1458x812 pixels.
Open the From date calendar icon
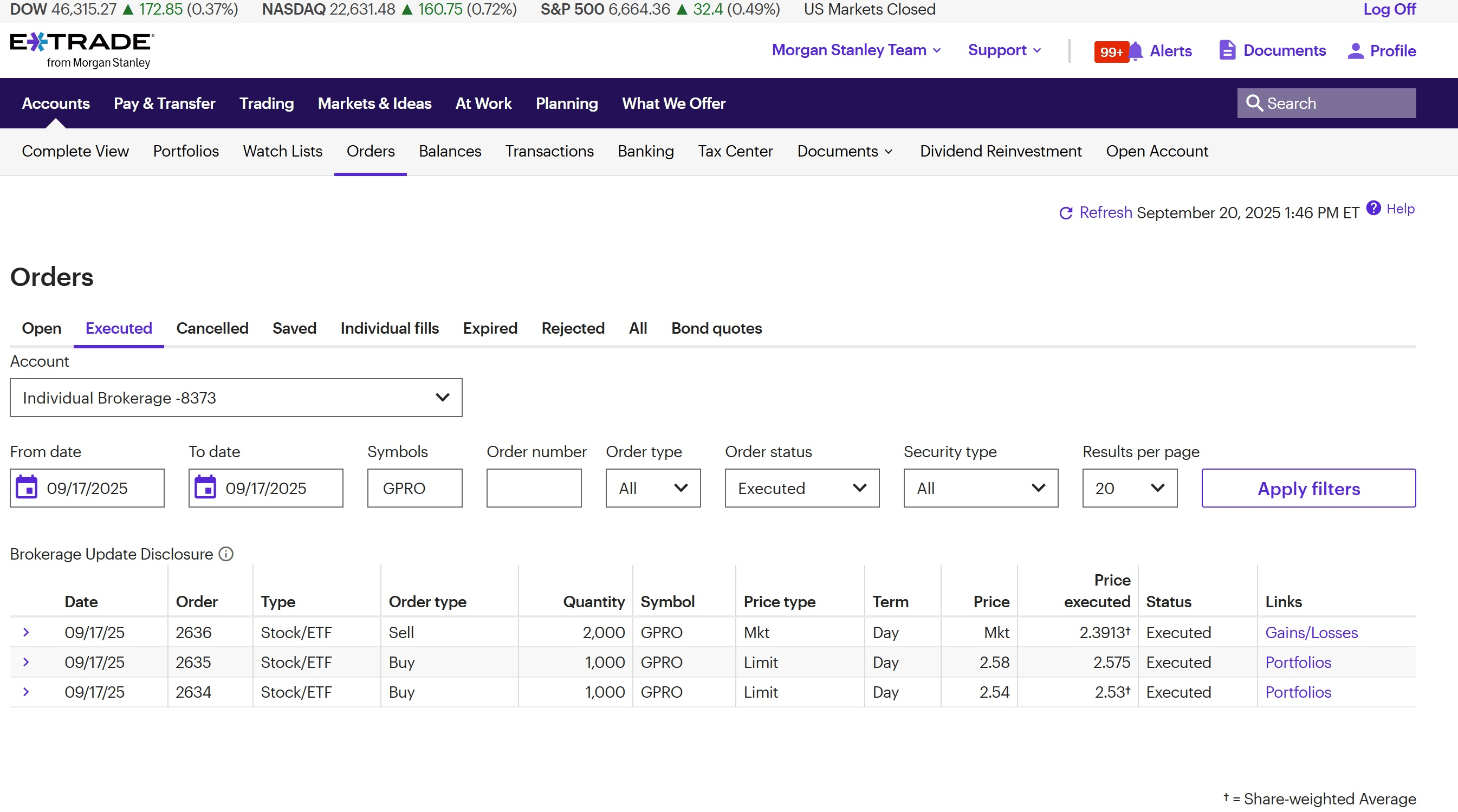coord(27,488)
